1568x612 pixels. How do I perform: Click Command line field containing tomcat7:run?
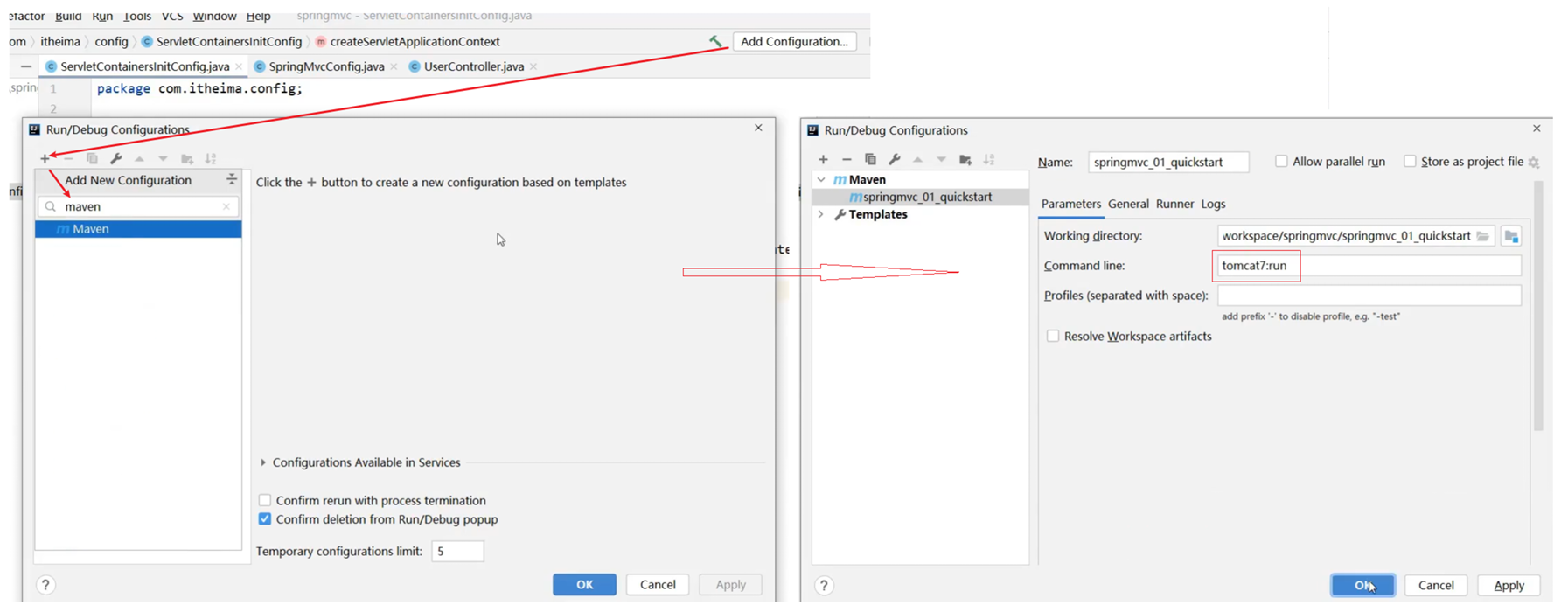[x=1369, y=266]
